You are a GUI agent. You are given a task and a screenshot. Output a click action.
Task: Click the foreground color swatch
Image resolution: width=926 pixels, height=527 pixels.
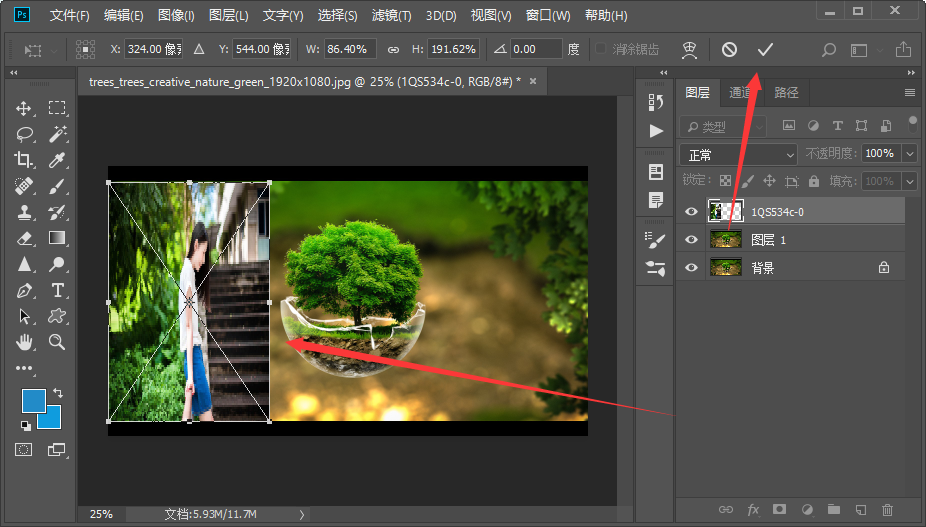click(x=34, y=400)
